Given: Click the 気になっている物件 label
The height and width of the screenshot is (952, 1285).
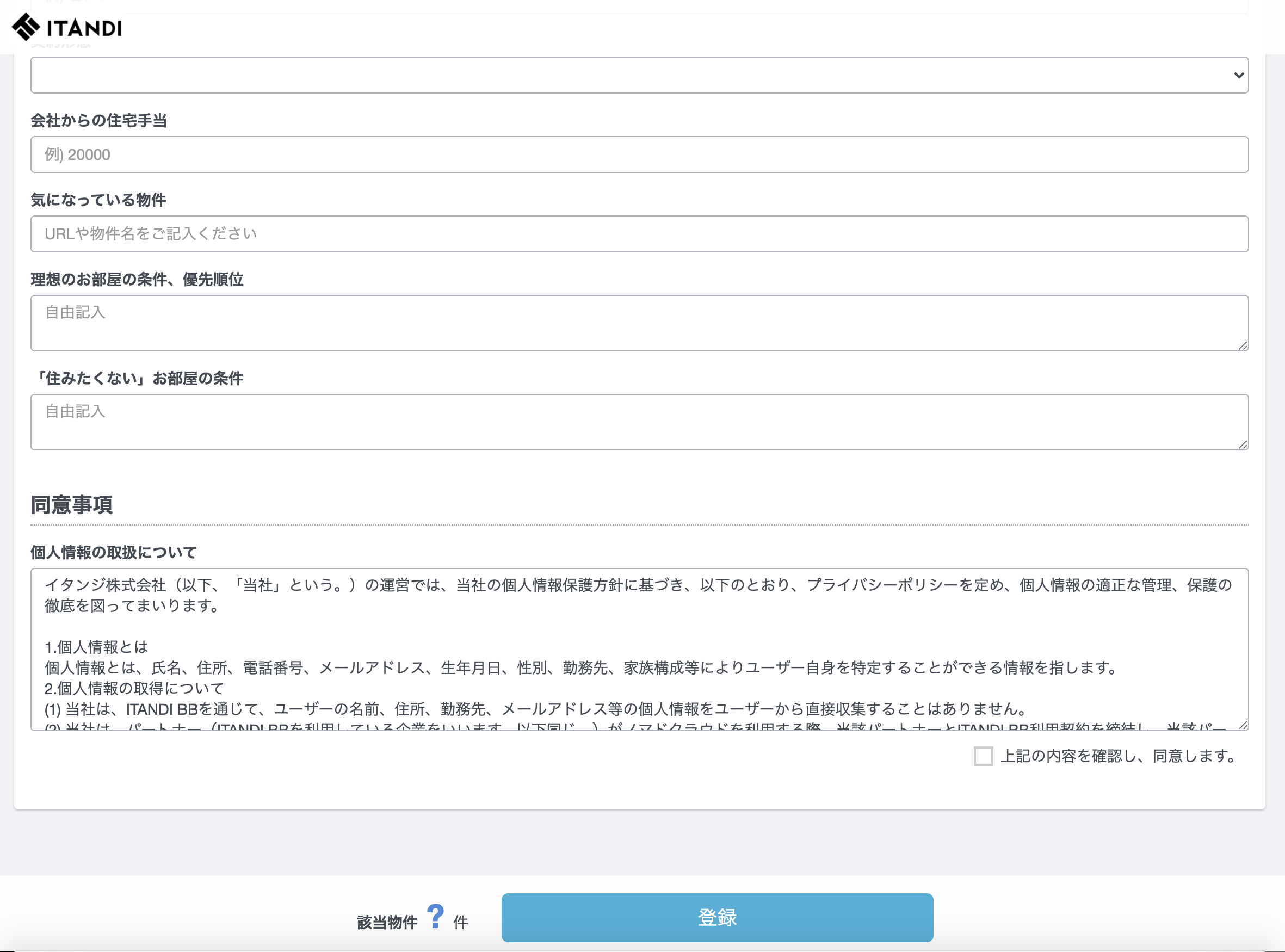Looking at the screenshot, I should point(98,200).
